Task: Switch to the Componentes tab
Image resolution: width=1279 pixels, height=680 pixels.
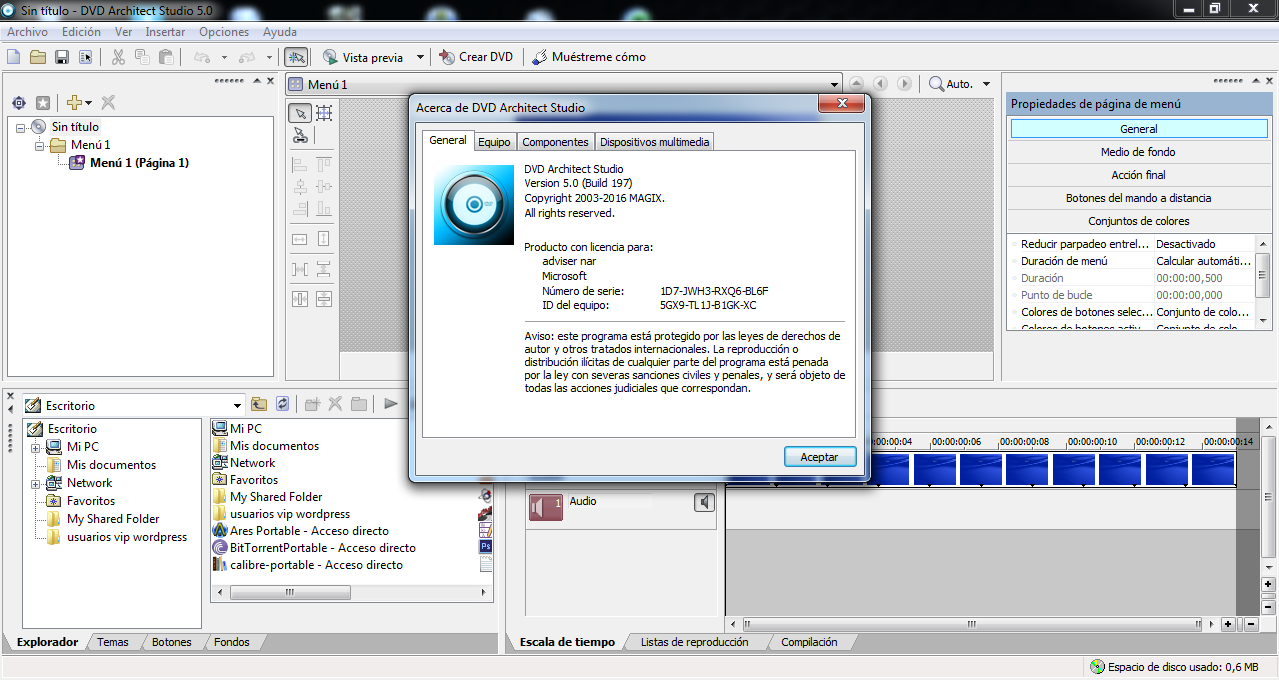Action: (555, 142)
